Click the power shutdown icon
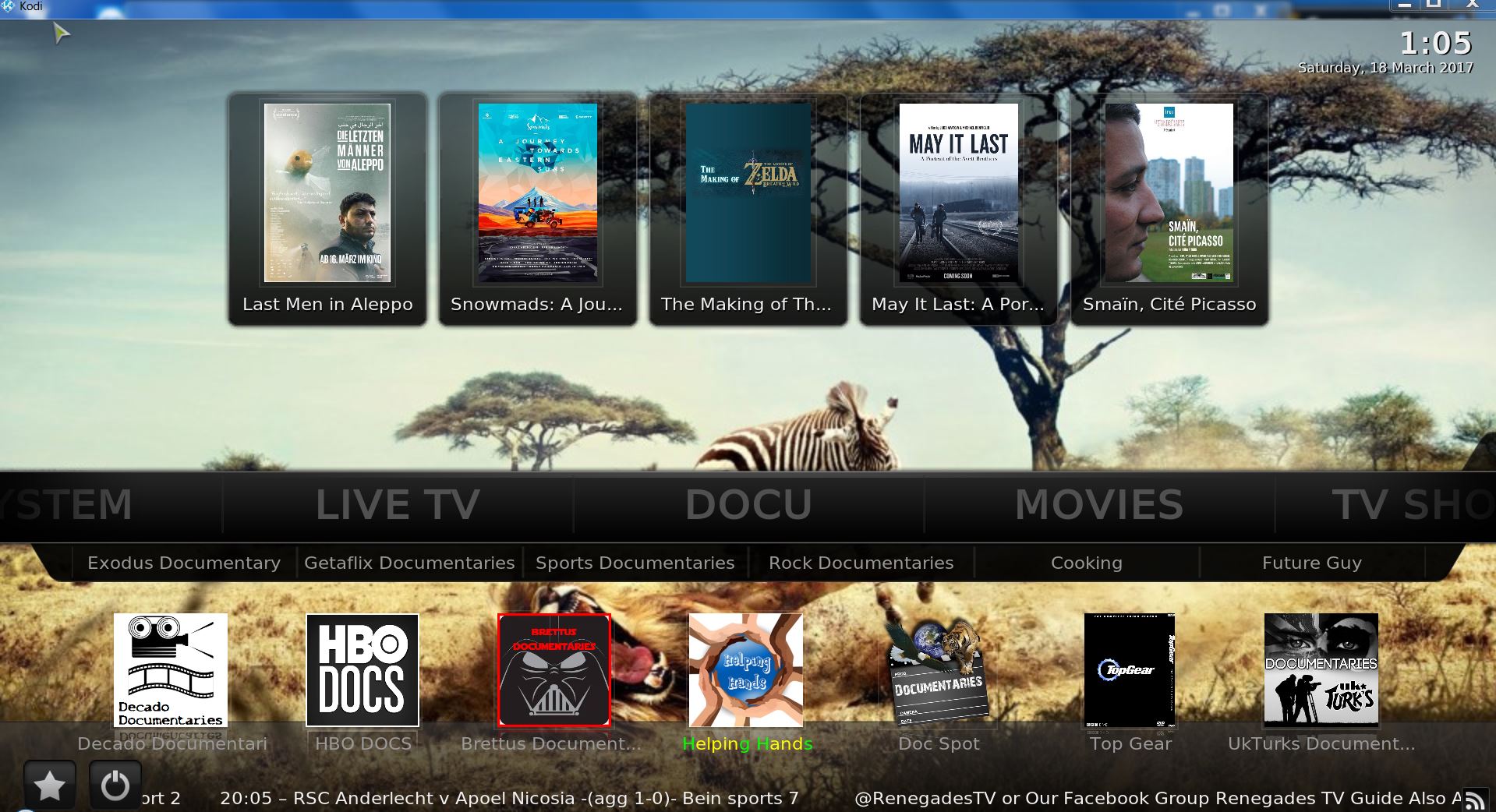This screenshot has width=1496, height=812. (x=115, y=786)
